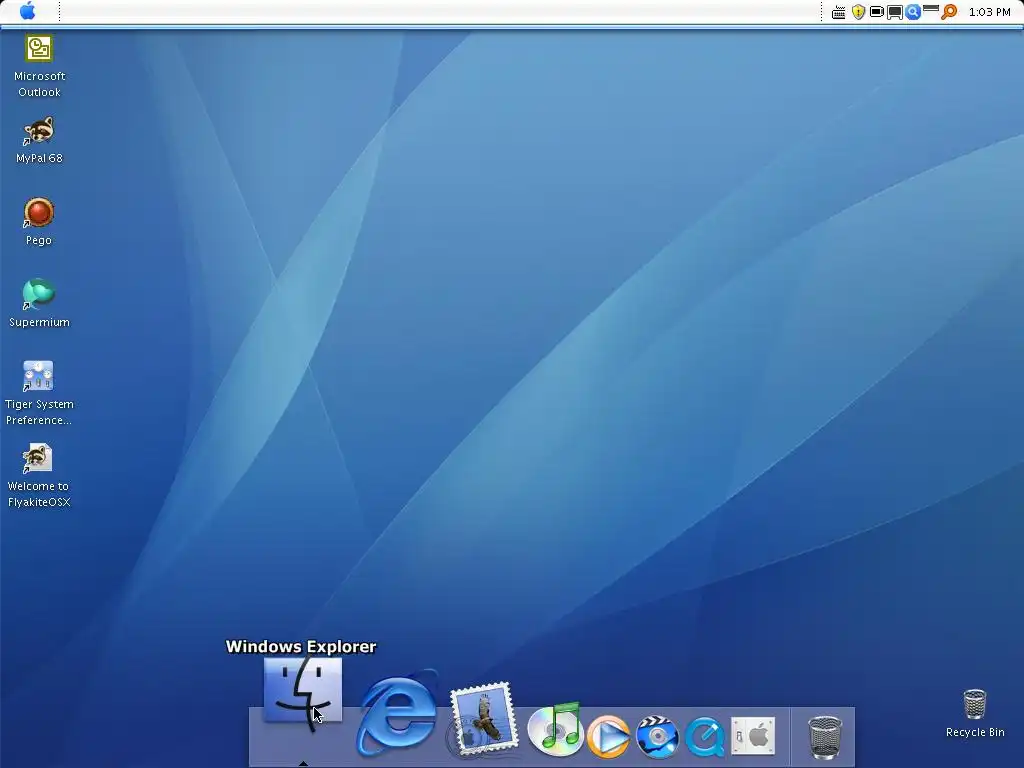The width and height of the screenshot is (1024, 768).
Task: Open the Mail stamp icon in dock
Action: (x=483, y=718)
